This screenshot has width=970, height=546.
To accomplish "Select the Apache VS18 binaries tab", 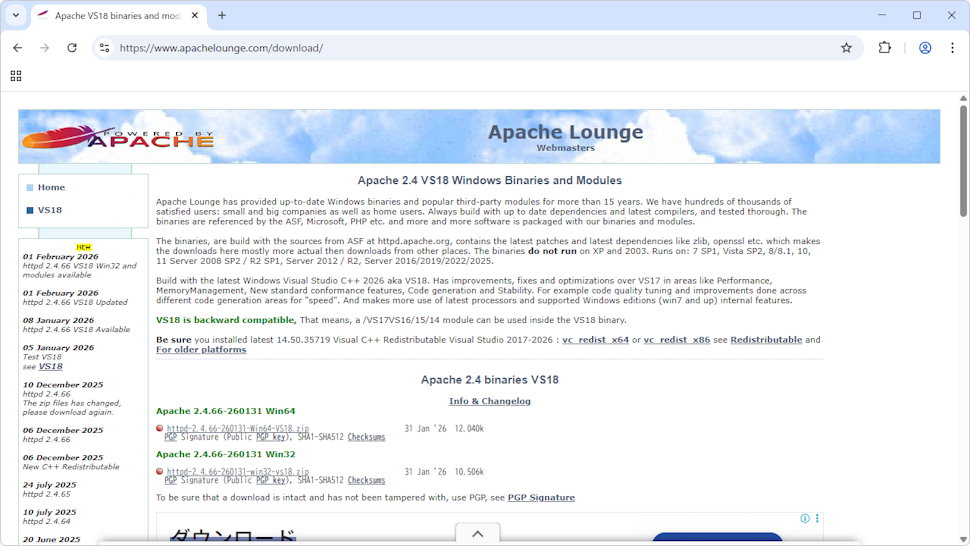I will 118,15.
